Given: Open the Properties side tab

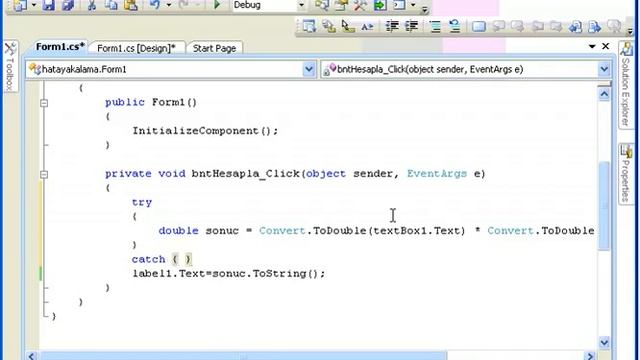Looking at the screenshot, I should 625,173.
